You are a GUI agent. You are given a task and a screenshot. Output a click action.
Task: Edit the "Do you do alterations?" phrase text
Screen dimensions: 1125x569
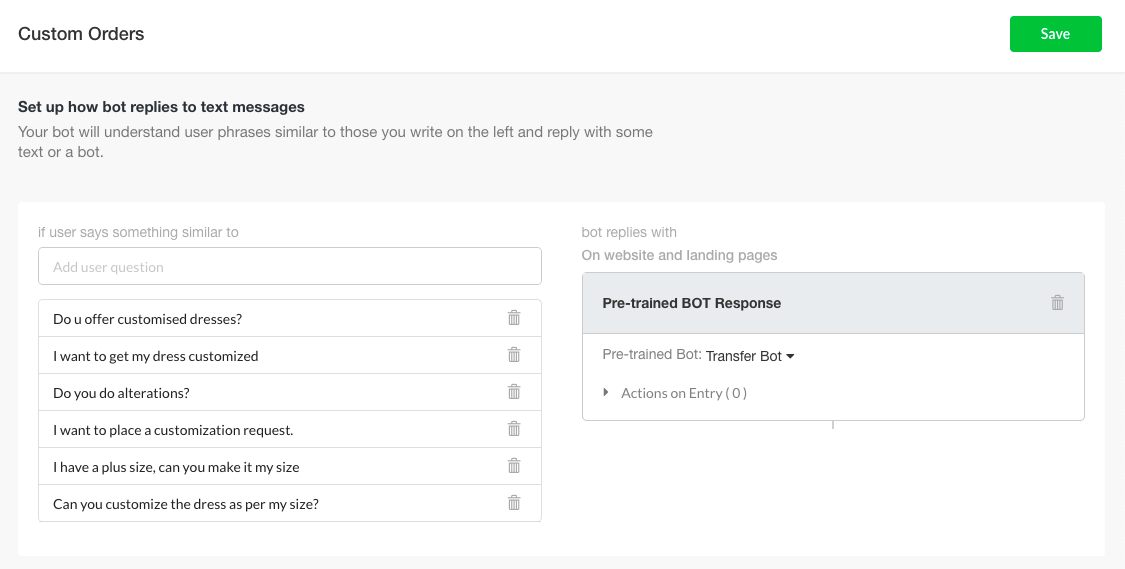click(x=121, y=393)
